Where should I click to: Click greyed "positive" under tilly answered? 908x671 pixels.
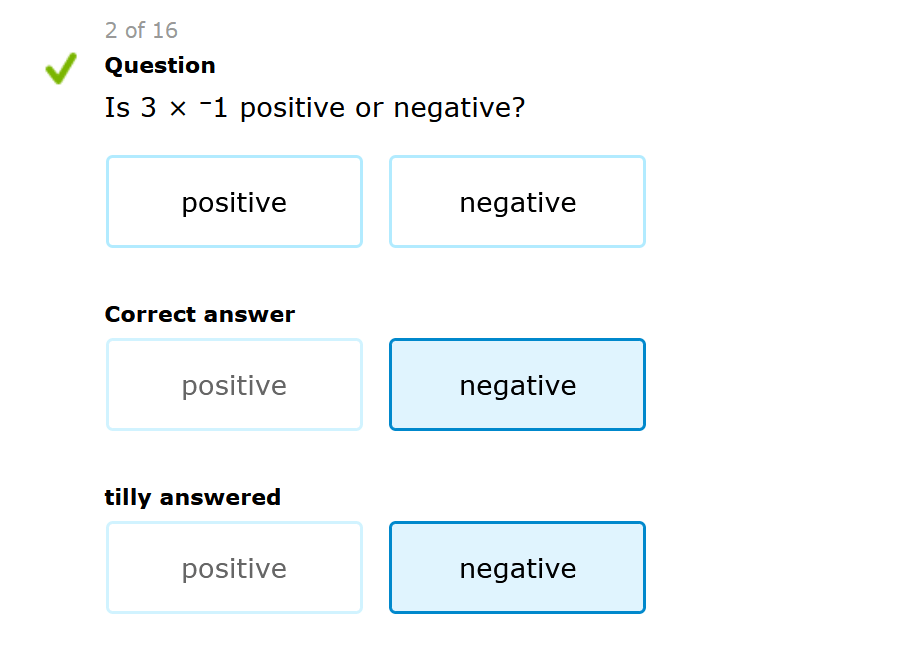tap(234, 568)
